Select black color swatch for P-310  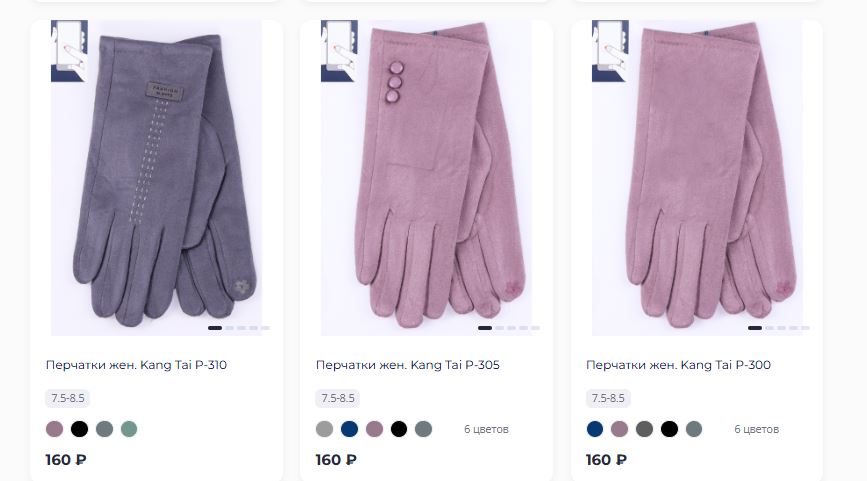(79, 429)
